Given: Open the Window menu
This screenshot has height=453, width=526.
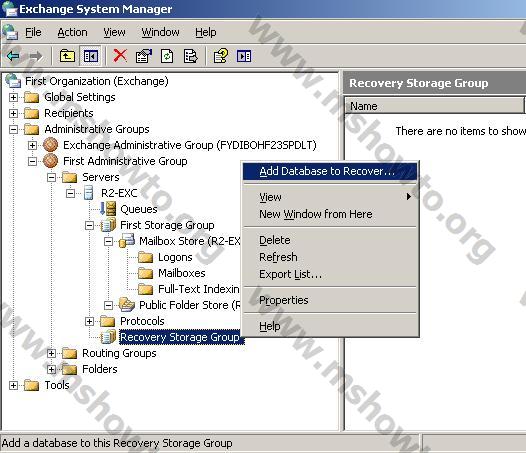Looking at the screenshot, I should click(160, 32).
